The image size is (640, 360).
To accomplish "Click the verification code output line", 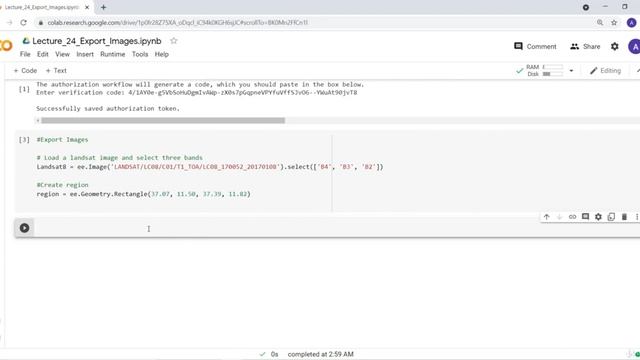I will click(x=196, y=93).
